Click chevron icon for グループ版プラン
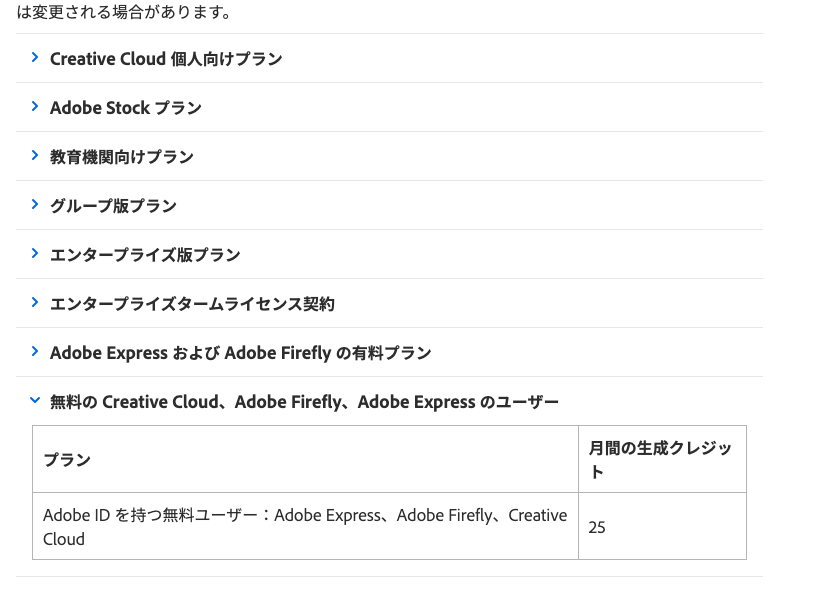The height and width of the screenshot is (594, 833). 35,205
